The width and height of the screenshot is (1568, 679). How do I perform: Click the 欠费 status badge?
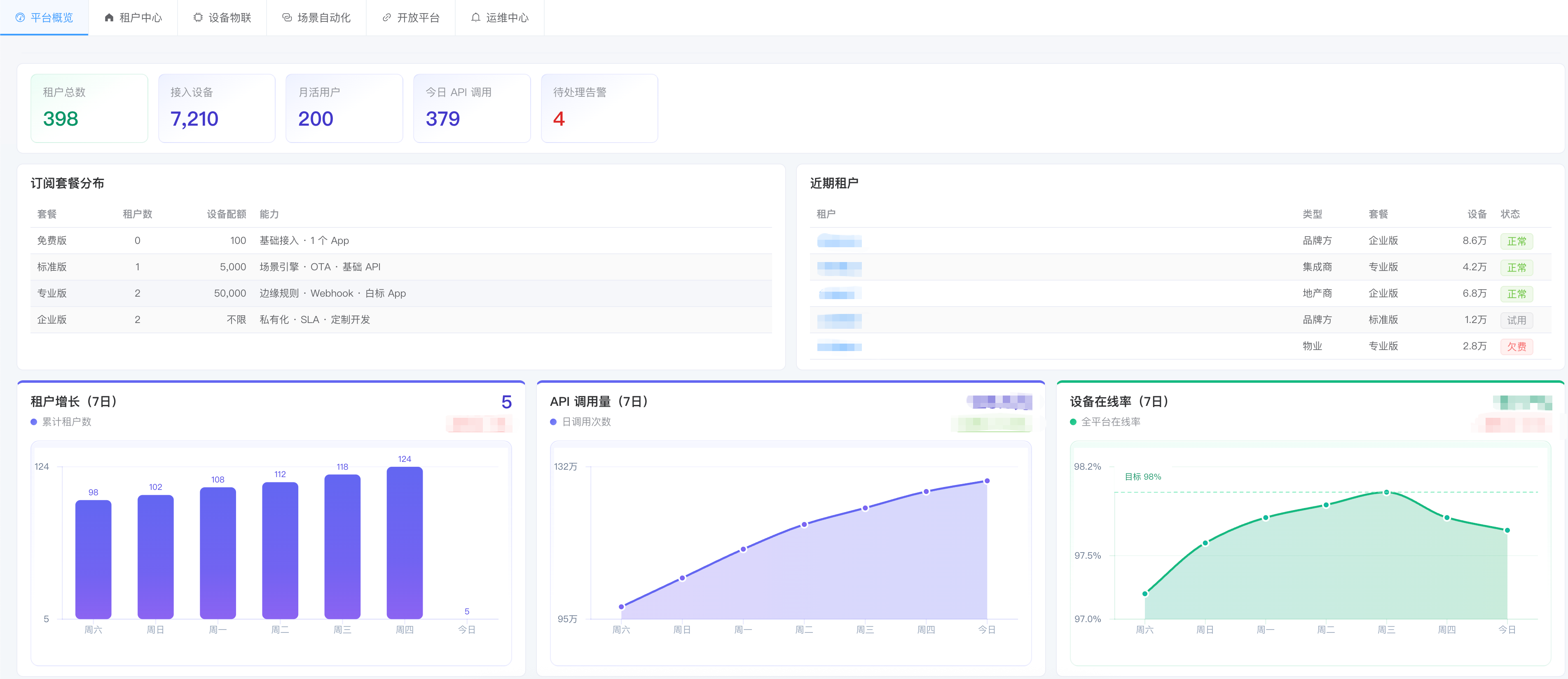pos(1516,347)
